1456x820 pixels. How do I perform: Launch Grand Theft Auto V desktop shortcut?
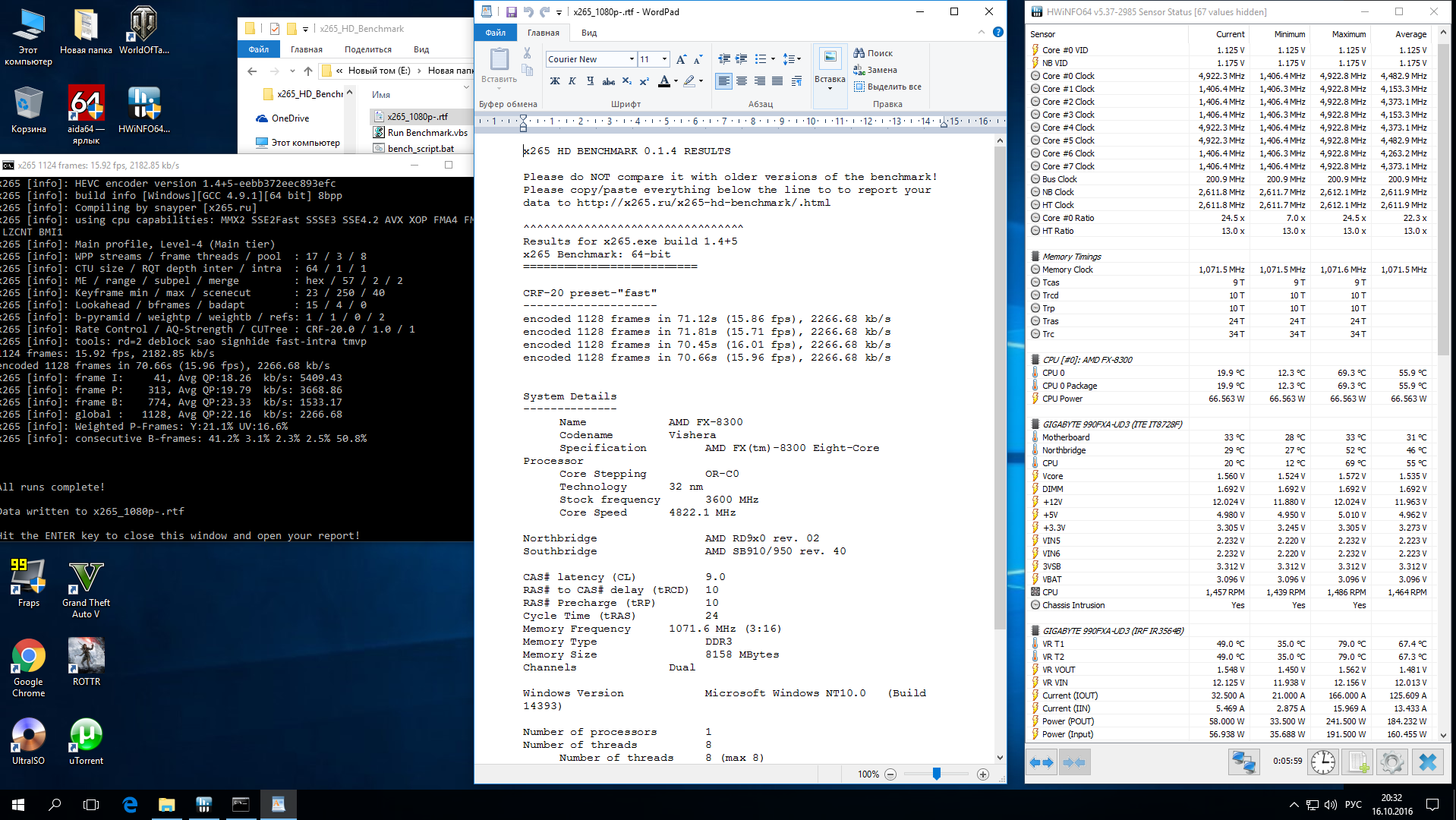[86, 589]
